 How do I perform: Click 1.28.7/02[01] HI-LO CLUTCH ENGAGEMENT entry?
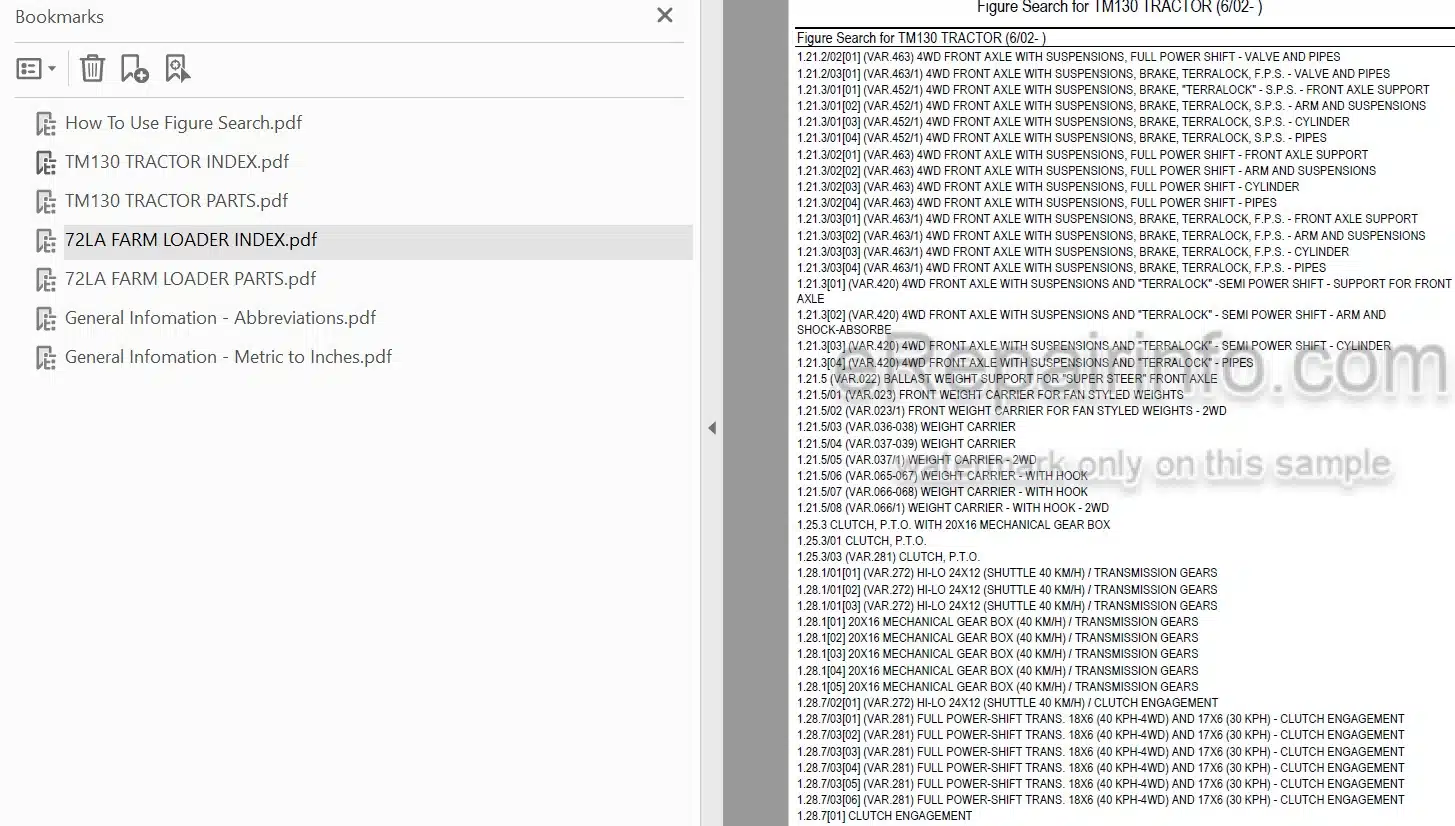1007,703
